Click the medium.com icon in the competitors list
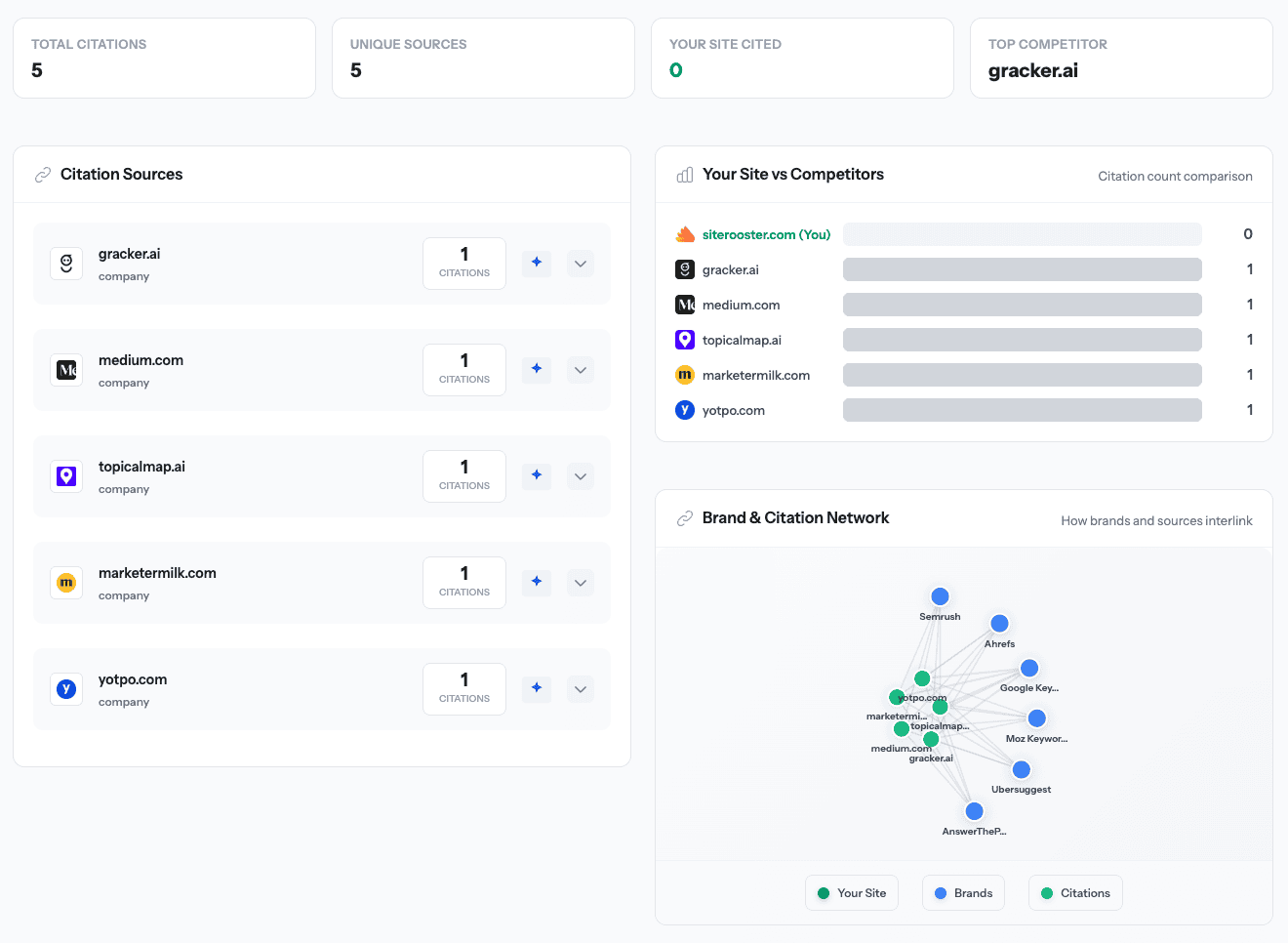This screenshot has height=943, width=1288. (685, 305)
